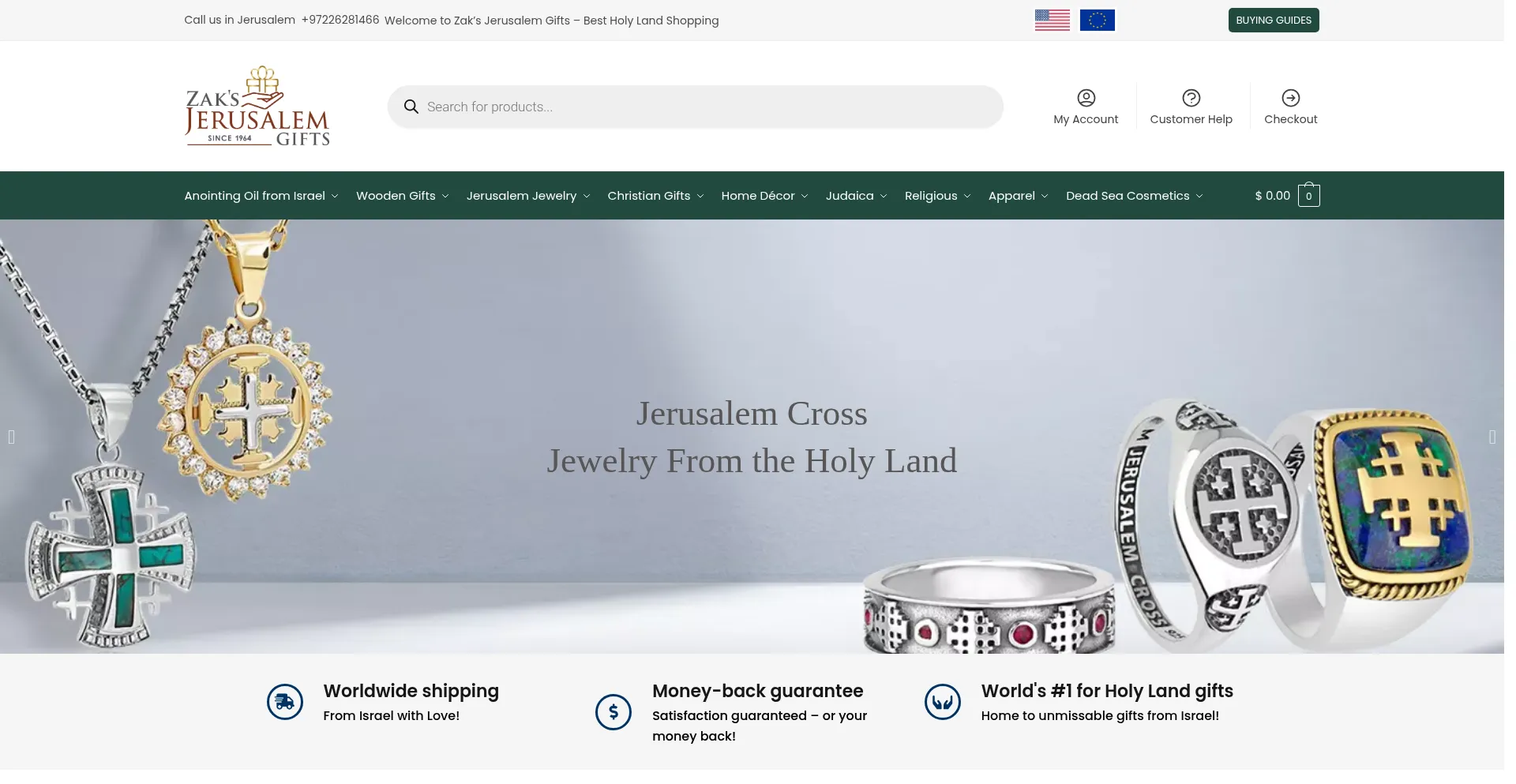Expand the Anointing Oil from Israel menu

261,196
